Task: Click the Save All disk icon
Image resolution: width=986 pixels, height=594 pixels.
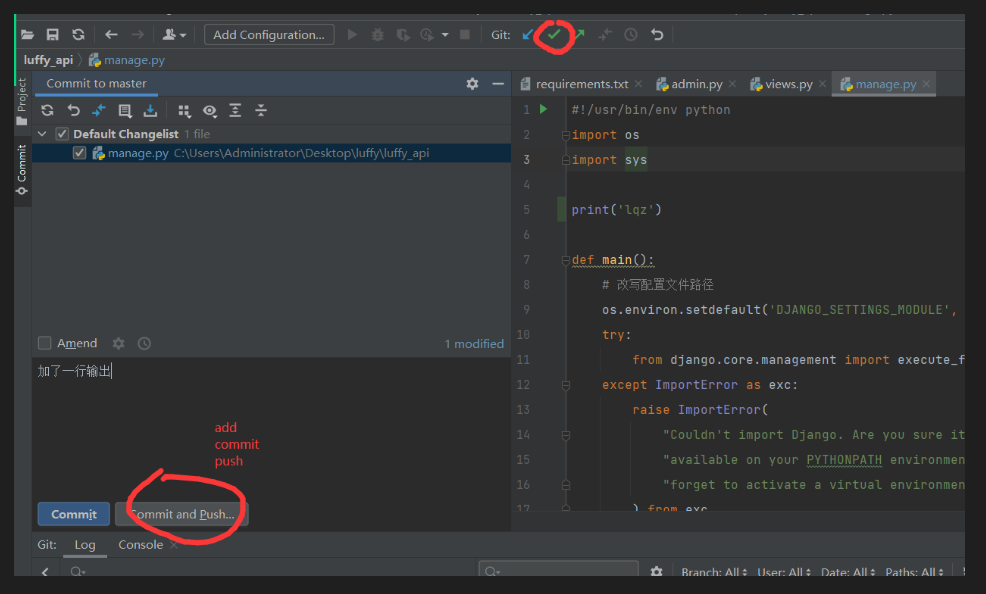Action: [53, 35]
